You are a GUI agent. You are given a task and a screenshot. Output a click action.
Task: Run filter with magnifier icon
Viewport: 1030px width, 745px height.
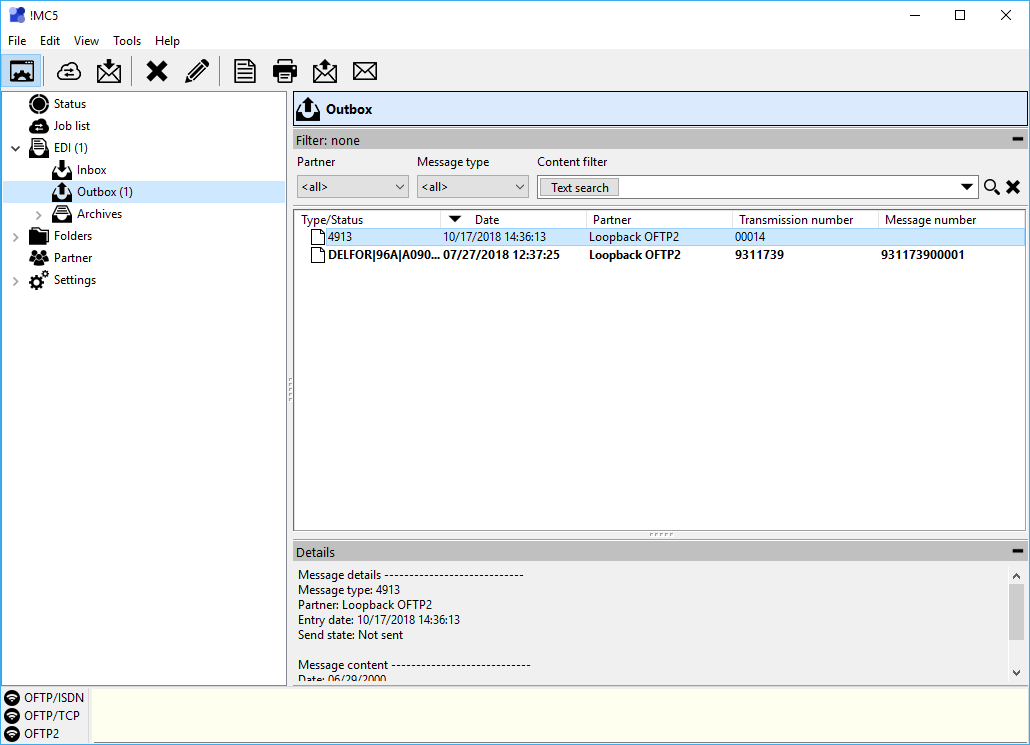click(991, 187)
